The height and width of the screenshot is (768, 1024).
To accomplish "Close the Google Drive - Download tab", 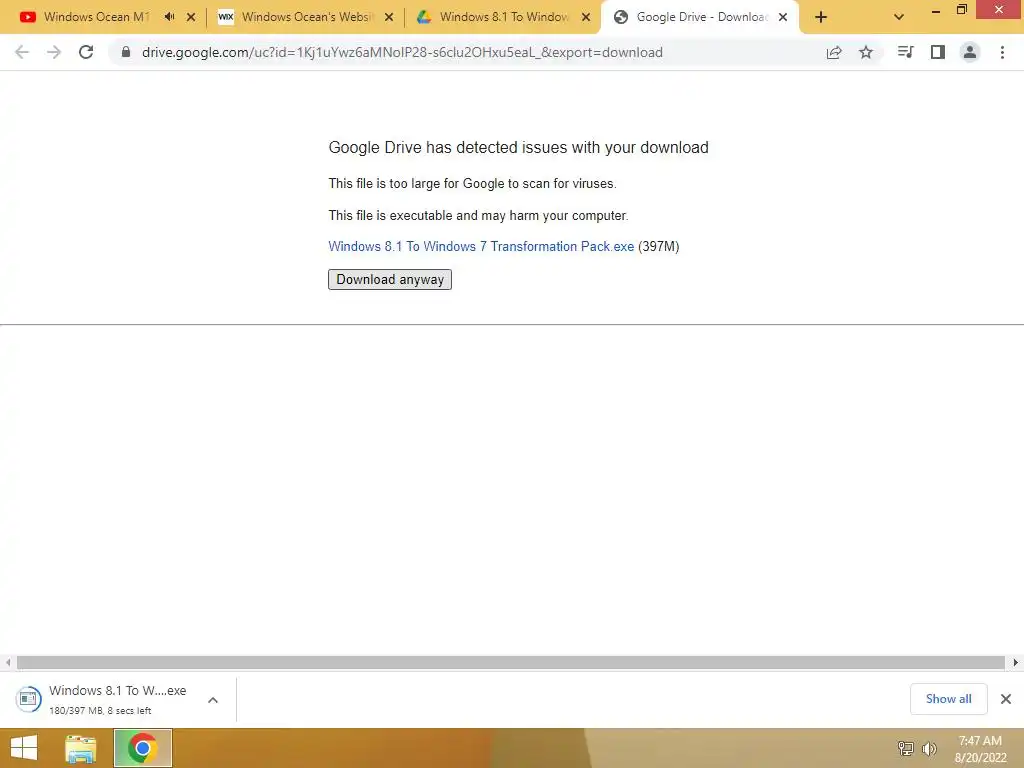I will tap(783, 18).
